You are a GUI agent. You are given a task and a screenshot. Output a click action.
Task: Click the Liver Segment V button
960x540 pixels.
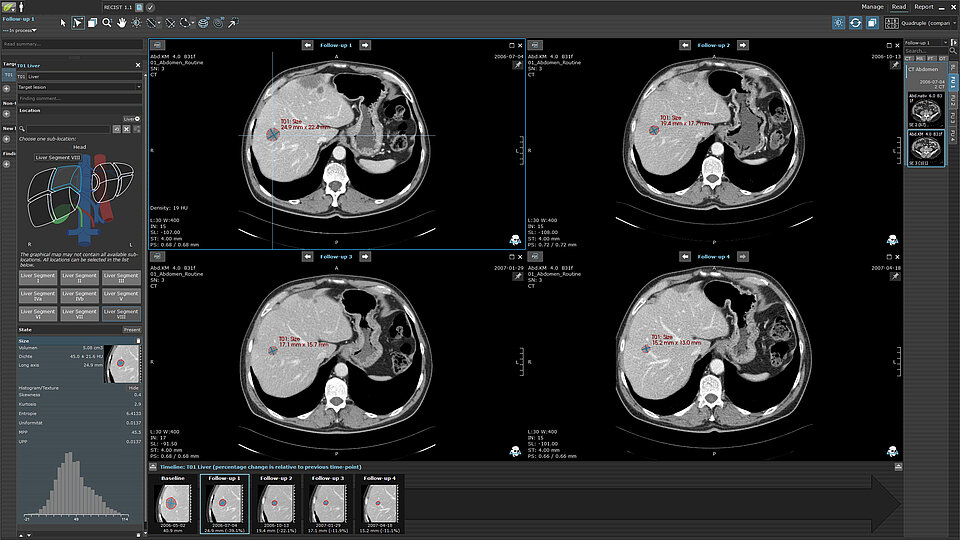pyautogui.click(x=121, y=296)
